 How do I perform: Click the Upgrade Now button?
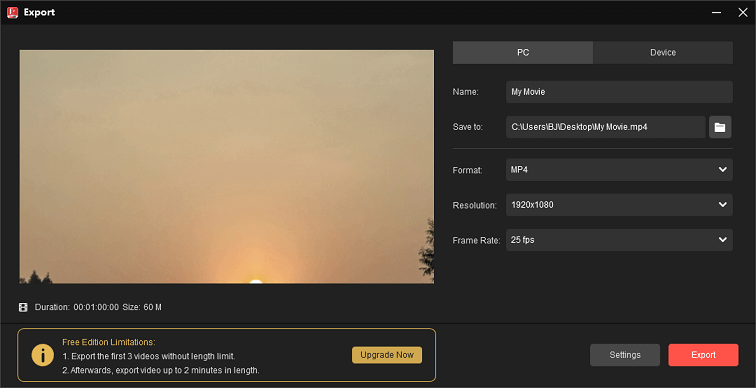click(x=387, y=355)
